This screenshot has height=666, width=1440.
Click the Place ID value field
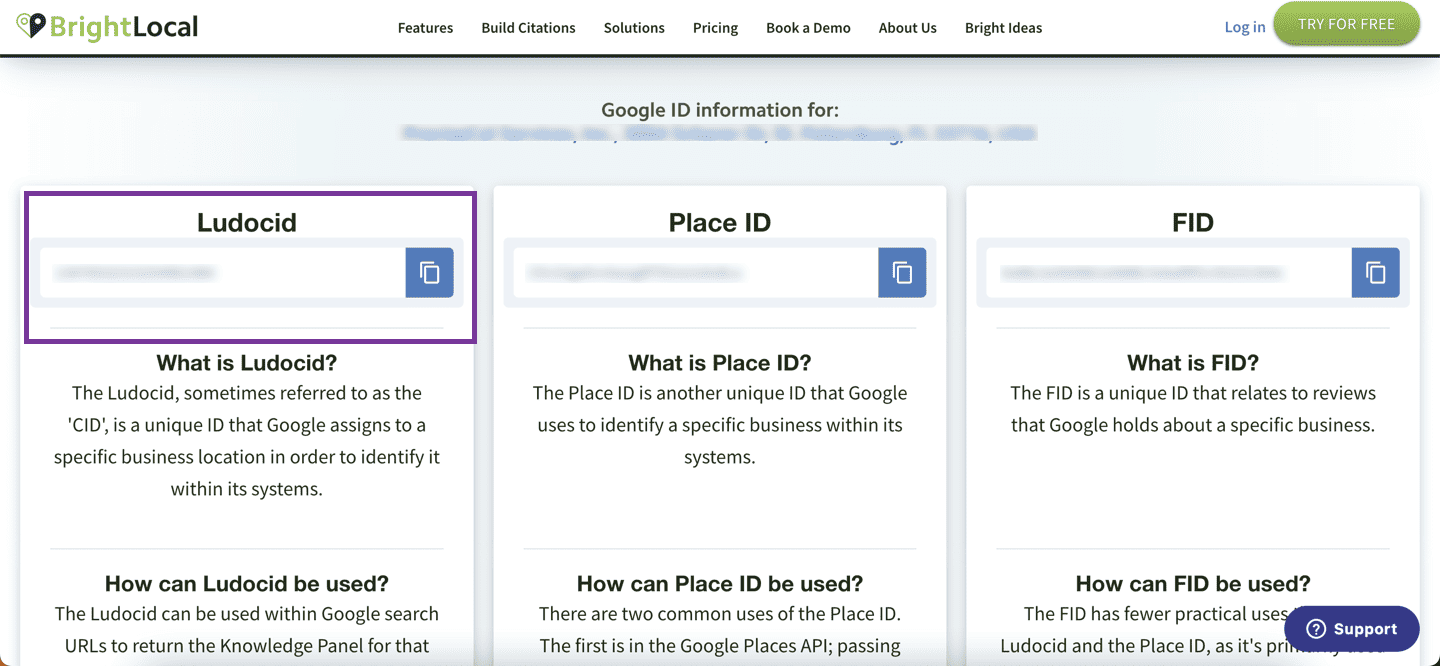coord(695,272)
